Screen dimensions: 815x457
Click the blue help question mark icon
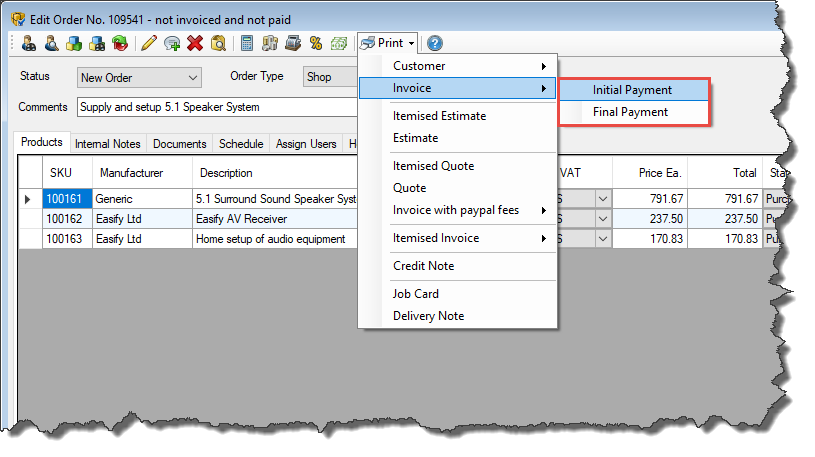point(435,43)
